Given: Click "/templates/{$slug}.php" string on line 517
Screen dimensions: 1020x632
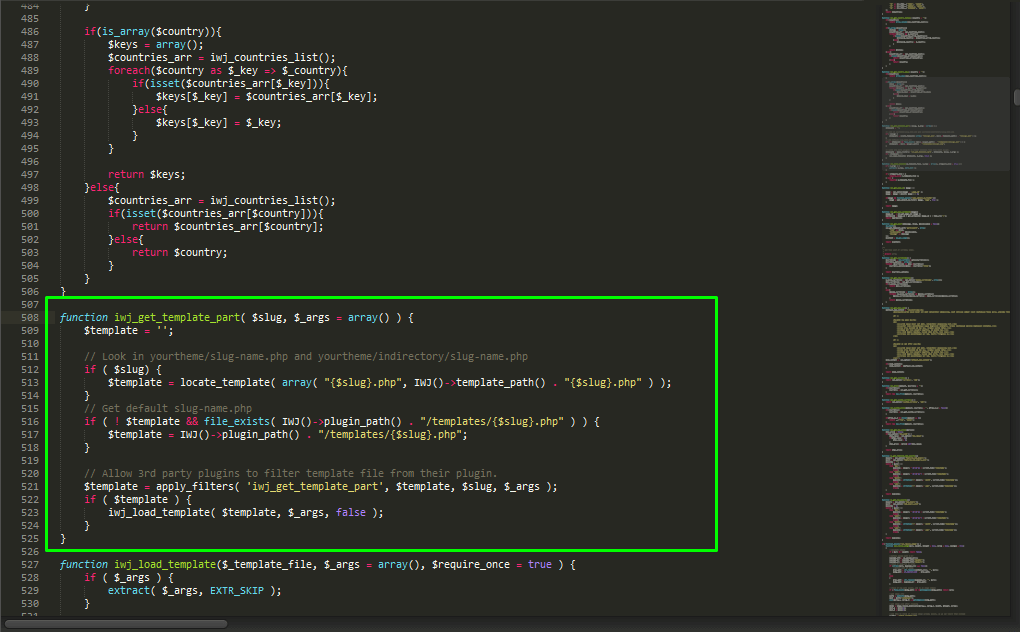Looking at the screenshot, I should point(390,434).
